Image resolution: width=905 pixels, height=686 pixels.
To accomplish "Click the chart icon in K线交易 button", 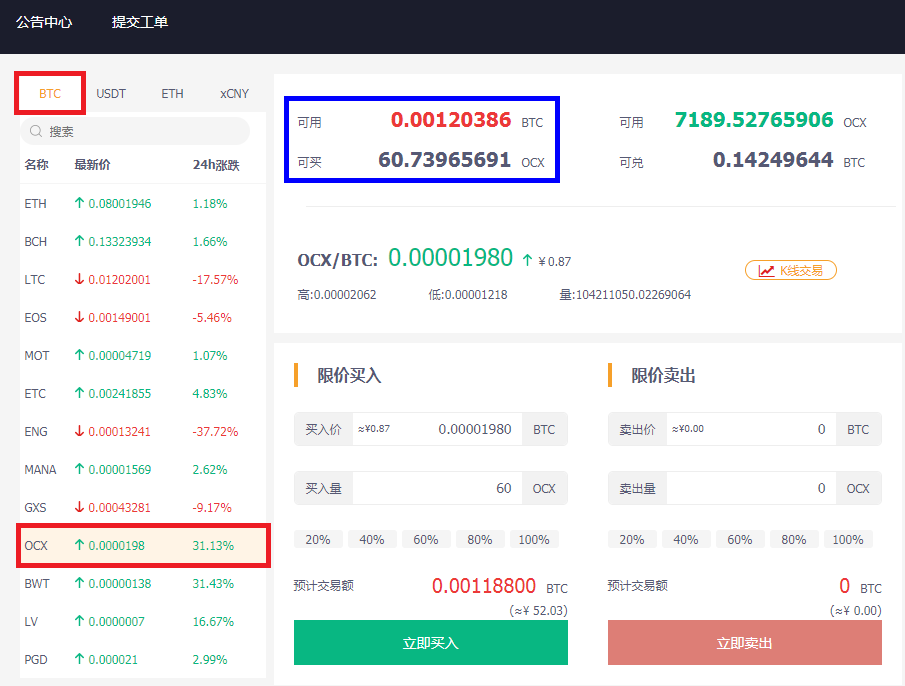I will (x=766, y=271).
